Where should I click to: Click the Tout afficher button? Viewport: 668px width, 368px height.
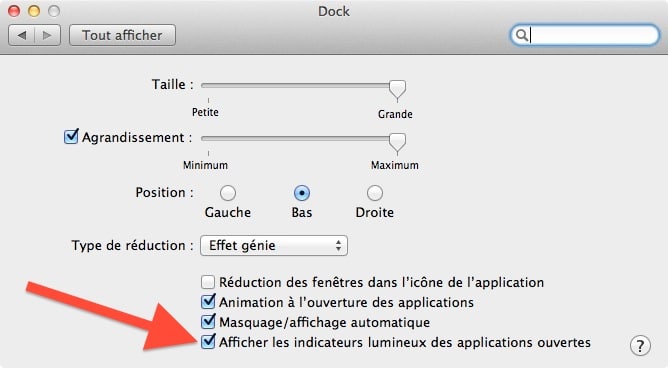tap(122, 35)
